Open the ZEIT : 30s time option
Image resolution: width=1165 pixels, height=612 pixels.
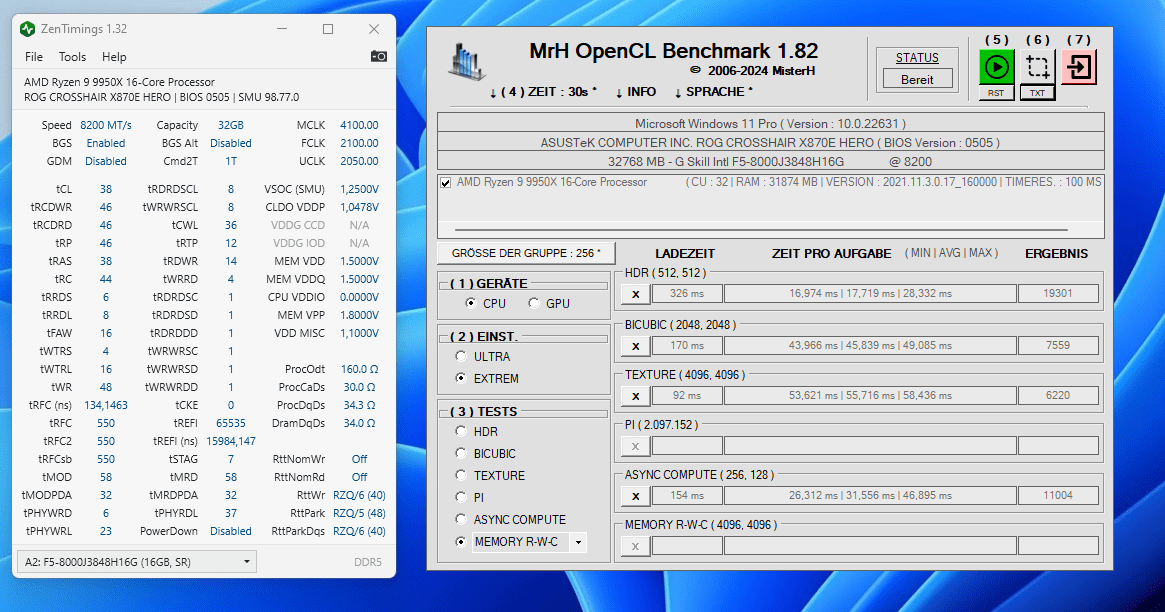tap(543, 92)
